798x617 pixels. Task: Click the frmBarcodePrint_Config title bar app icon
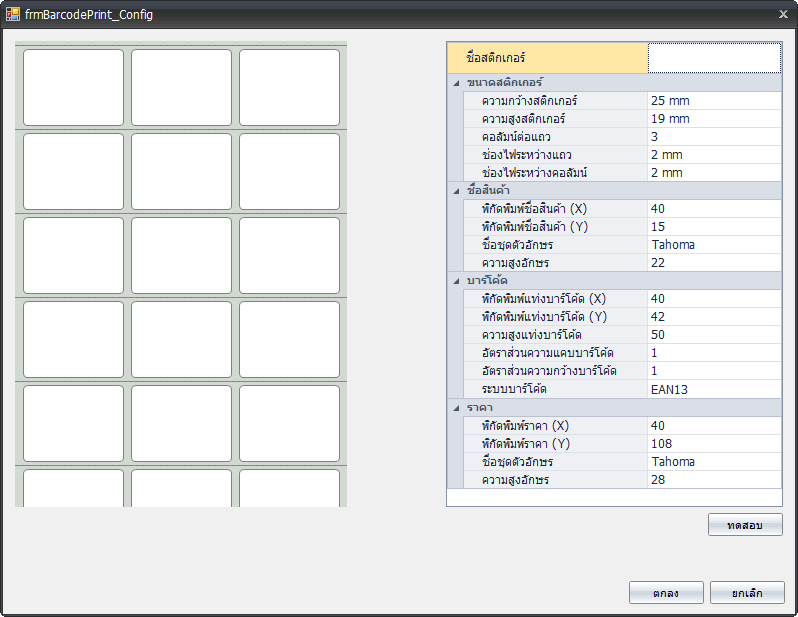pyautogui.click(x=13, y=15)
